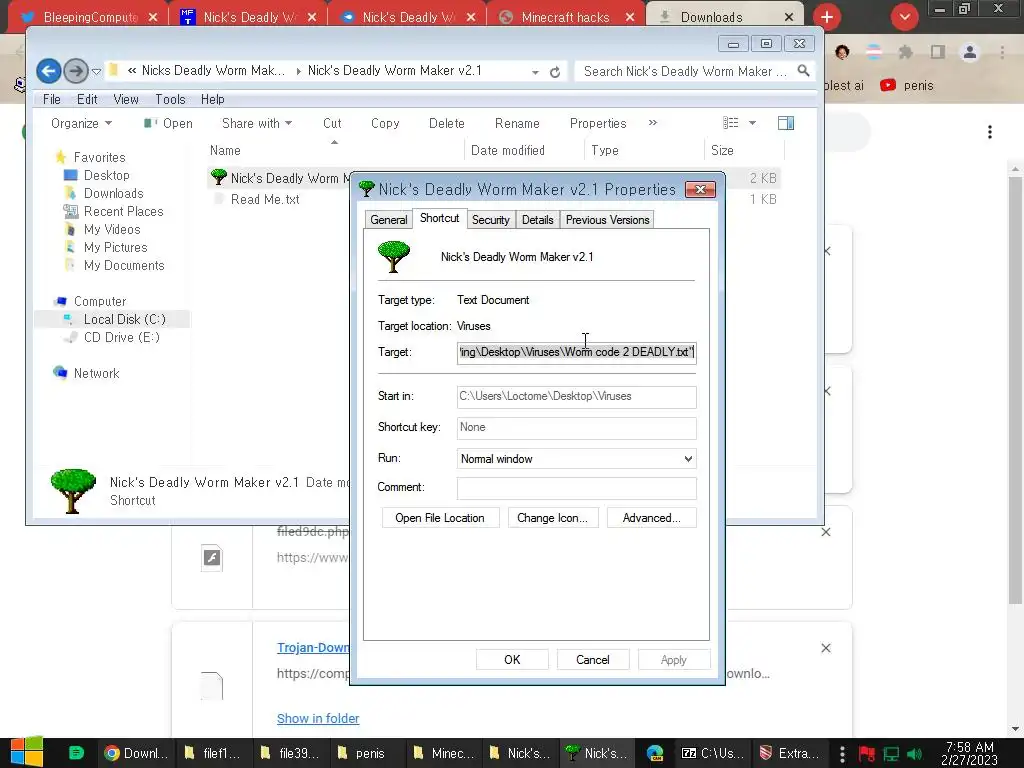This screenshot has height=768, width=1024.
Task: Go back in Explorer navigation
Action: click(48, 71)
